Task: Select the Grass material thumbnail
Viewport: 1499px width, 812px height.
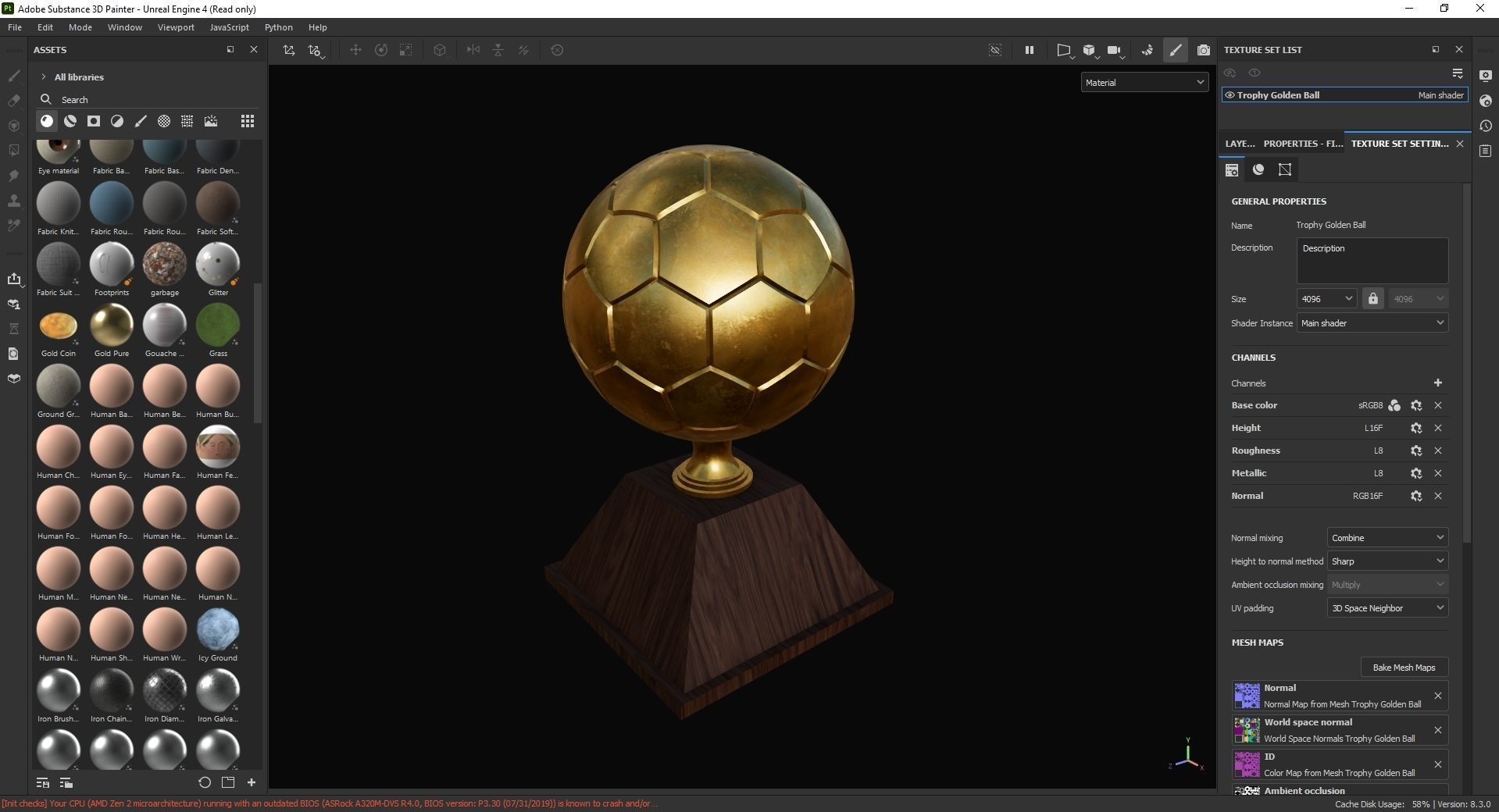Action: pyautogui.click(x=218, y=325)
